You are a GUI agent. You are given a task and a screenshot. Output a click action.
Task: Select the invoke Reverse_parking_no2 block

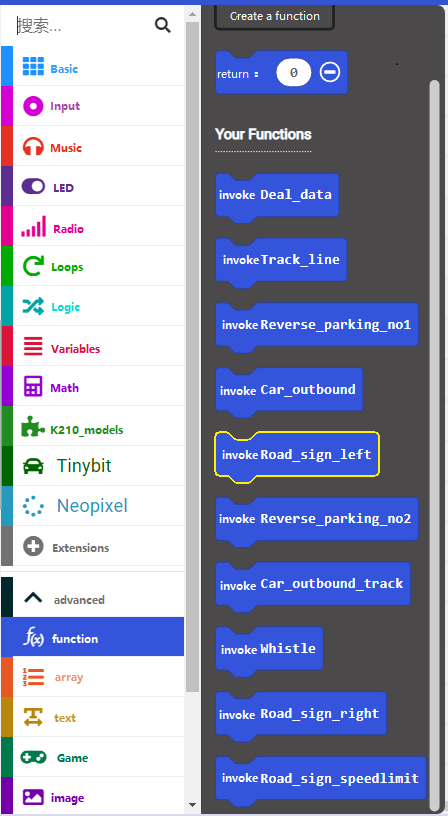[x=316, y=519]
